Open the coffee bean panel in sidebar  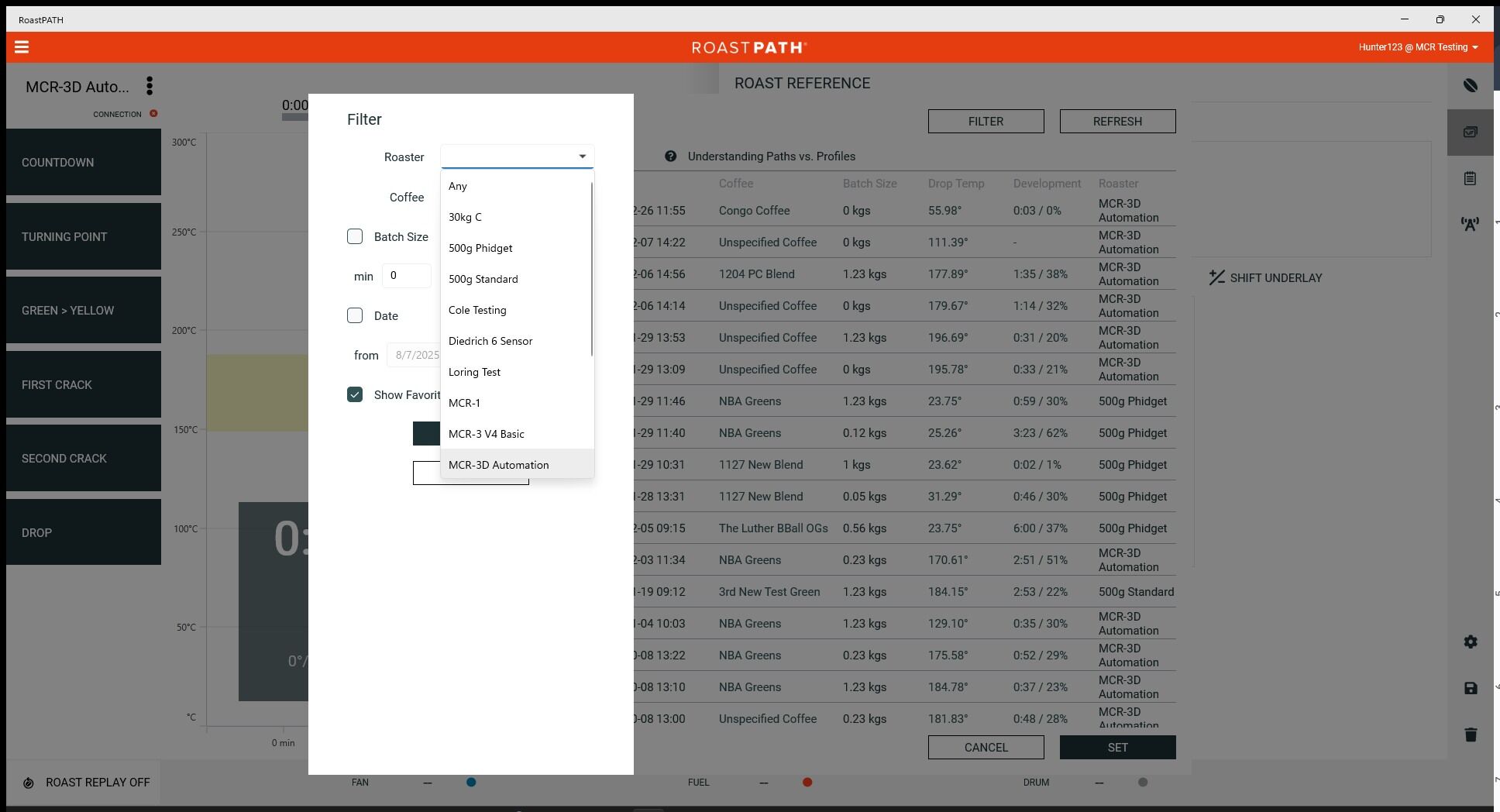coord(1471,85)
